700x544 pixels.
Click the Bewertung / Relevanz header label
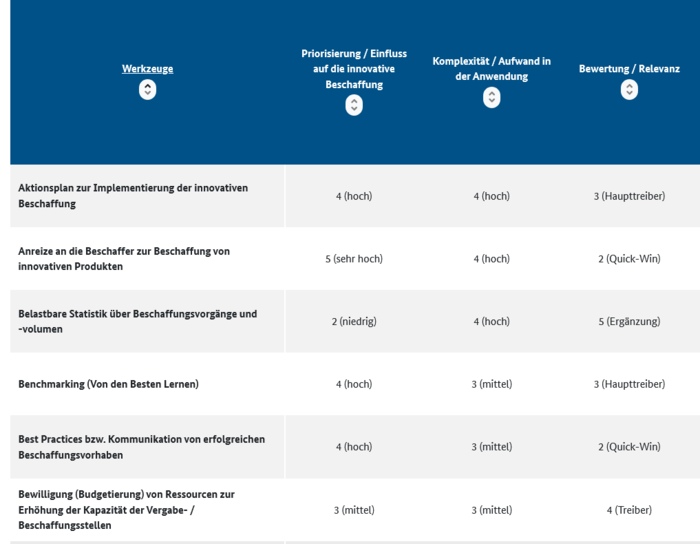tap(629, 69)
